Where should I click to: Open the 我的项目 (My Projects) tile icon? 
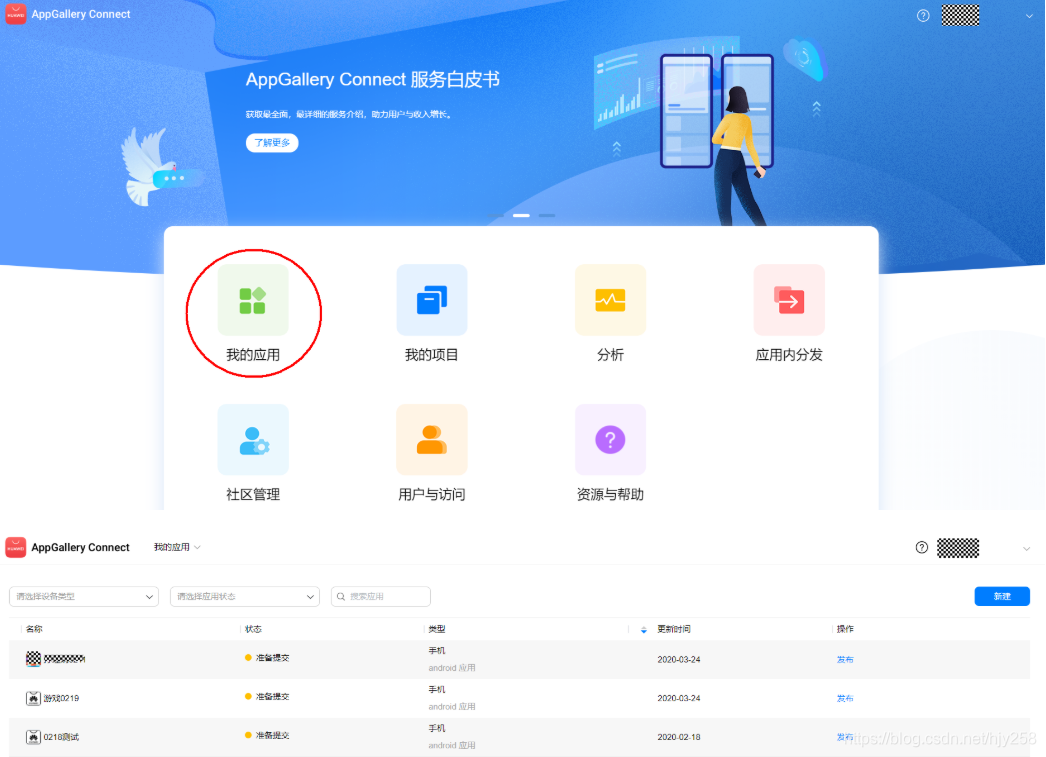pyautogui.click(x=432, y=300)
